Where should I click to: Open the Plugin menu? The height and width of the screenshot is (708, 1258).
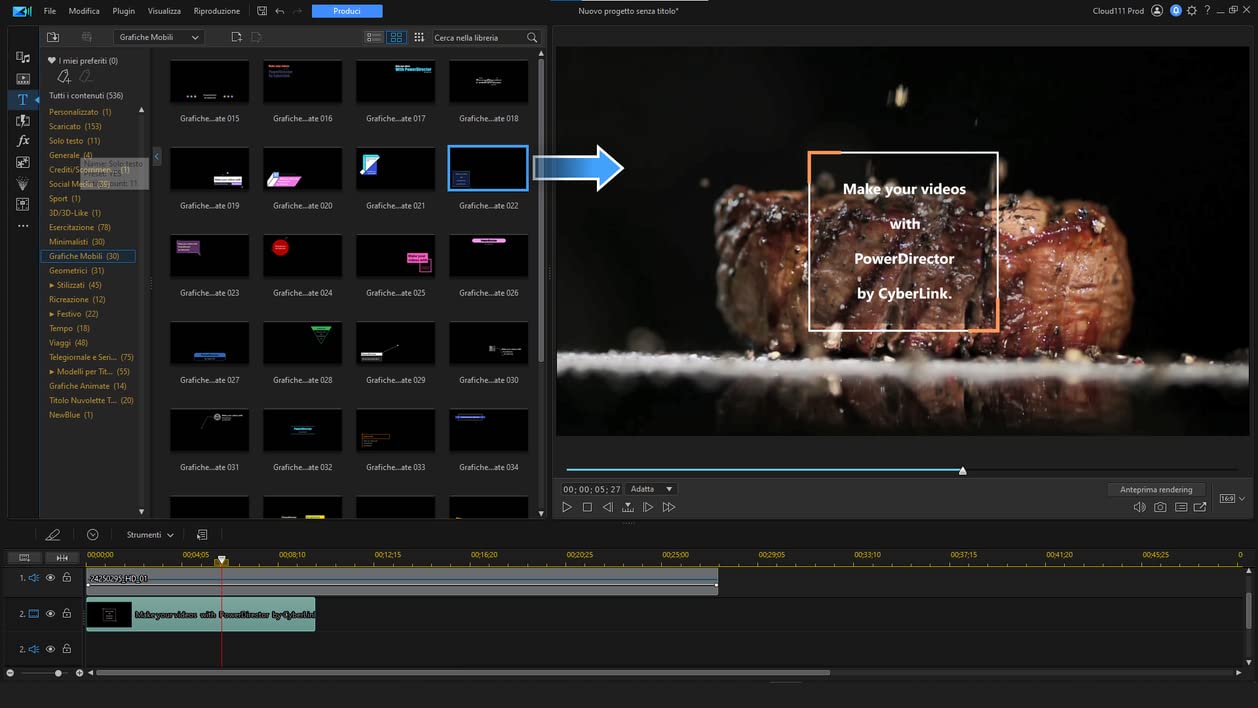123,11
